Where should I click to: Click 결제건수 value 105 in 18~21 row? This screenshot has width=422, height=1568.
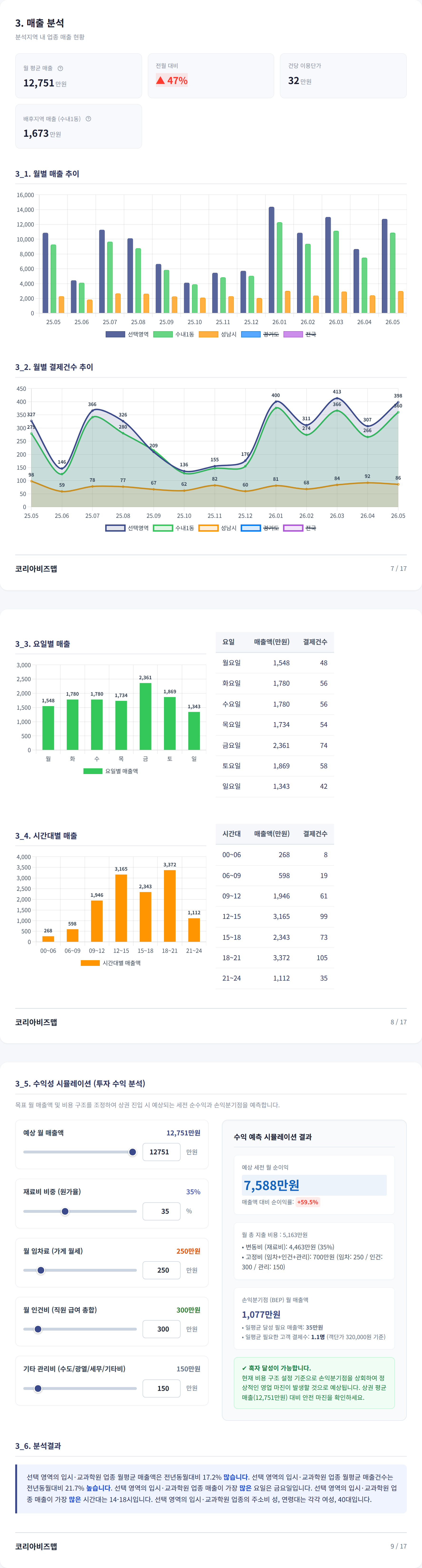point(322,958)
